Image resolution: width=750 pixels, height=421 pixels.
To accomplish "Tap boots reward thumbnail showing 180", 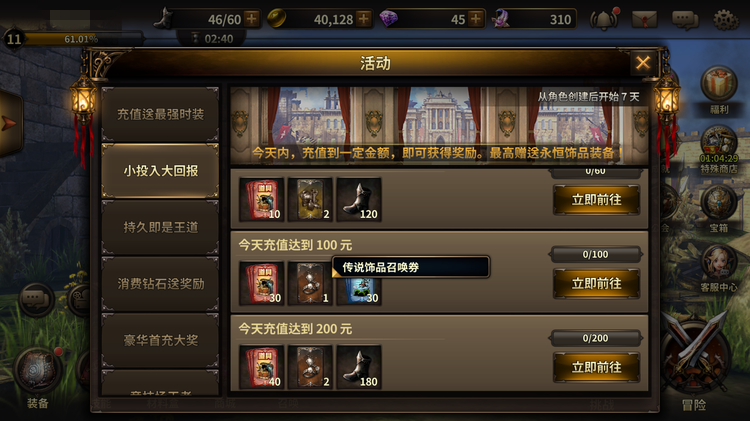I will click(x=359, y=366).
